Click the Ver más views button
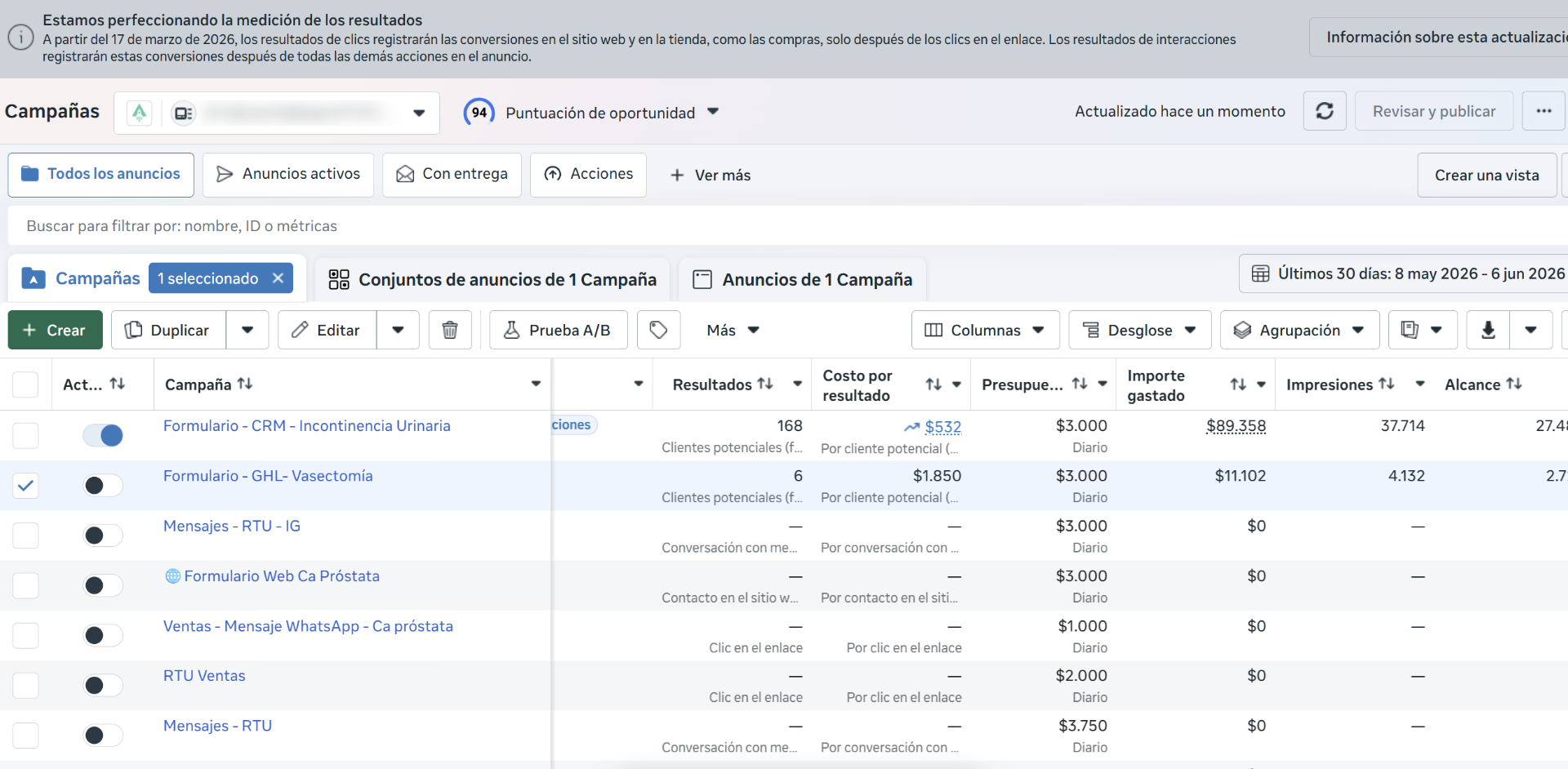Viewport: 1568px width, 769px height. point(710,175)
